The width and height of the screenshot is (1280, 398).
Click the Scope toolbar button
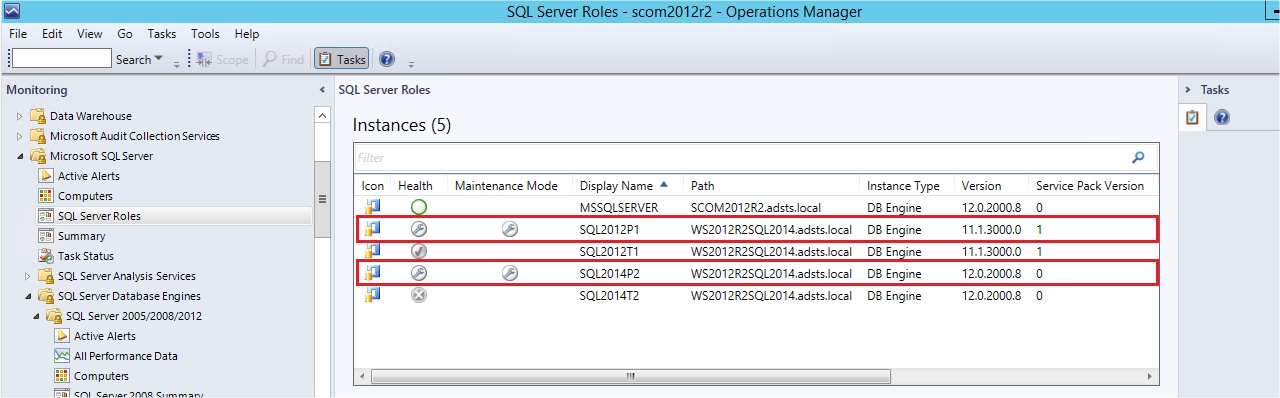click(222, 60)
